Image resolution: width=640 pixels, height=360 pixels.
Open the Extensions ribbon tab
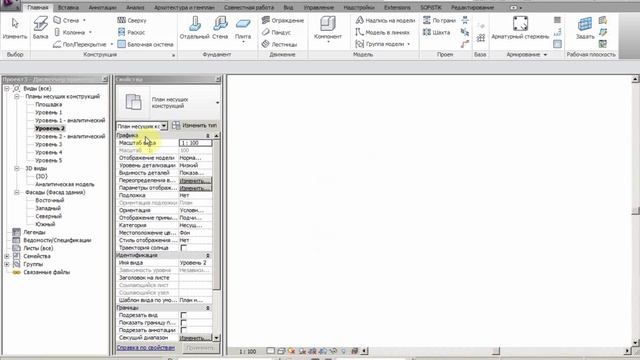(397, 7)
